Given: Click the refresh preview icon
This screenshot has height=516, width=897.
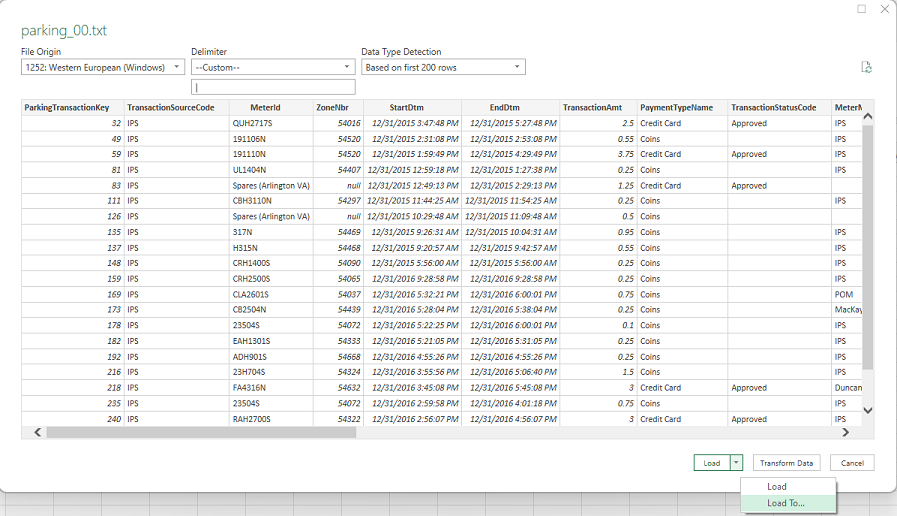Looking at the screenshot, I should 866,67.
